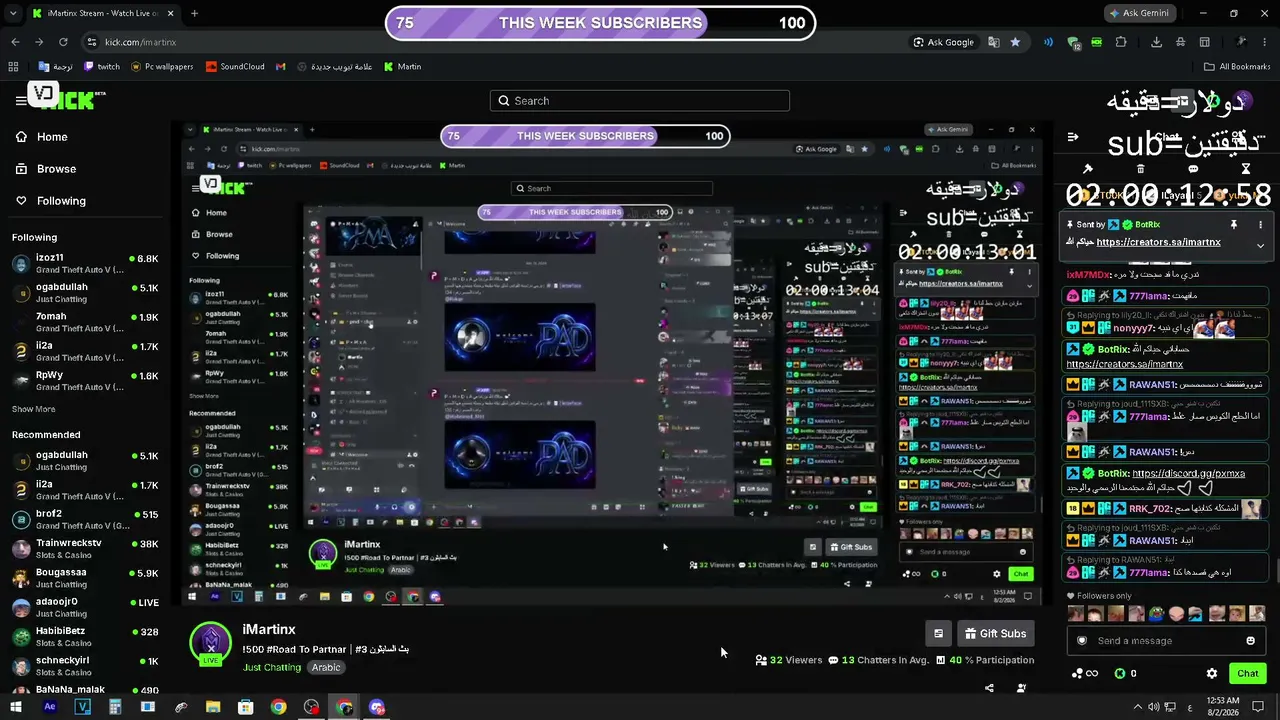Click the Send a message chat field

coord(1164,641)
